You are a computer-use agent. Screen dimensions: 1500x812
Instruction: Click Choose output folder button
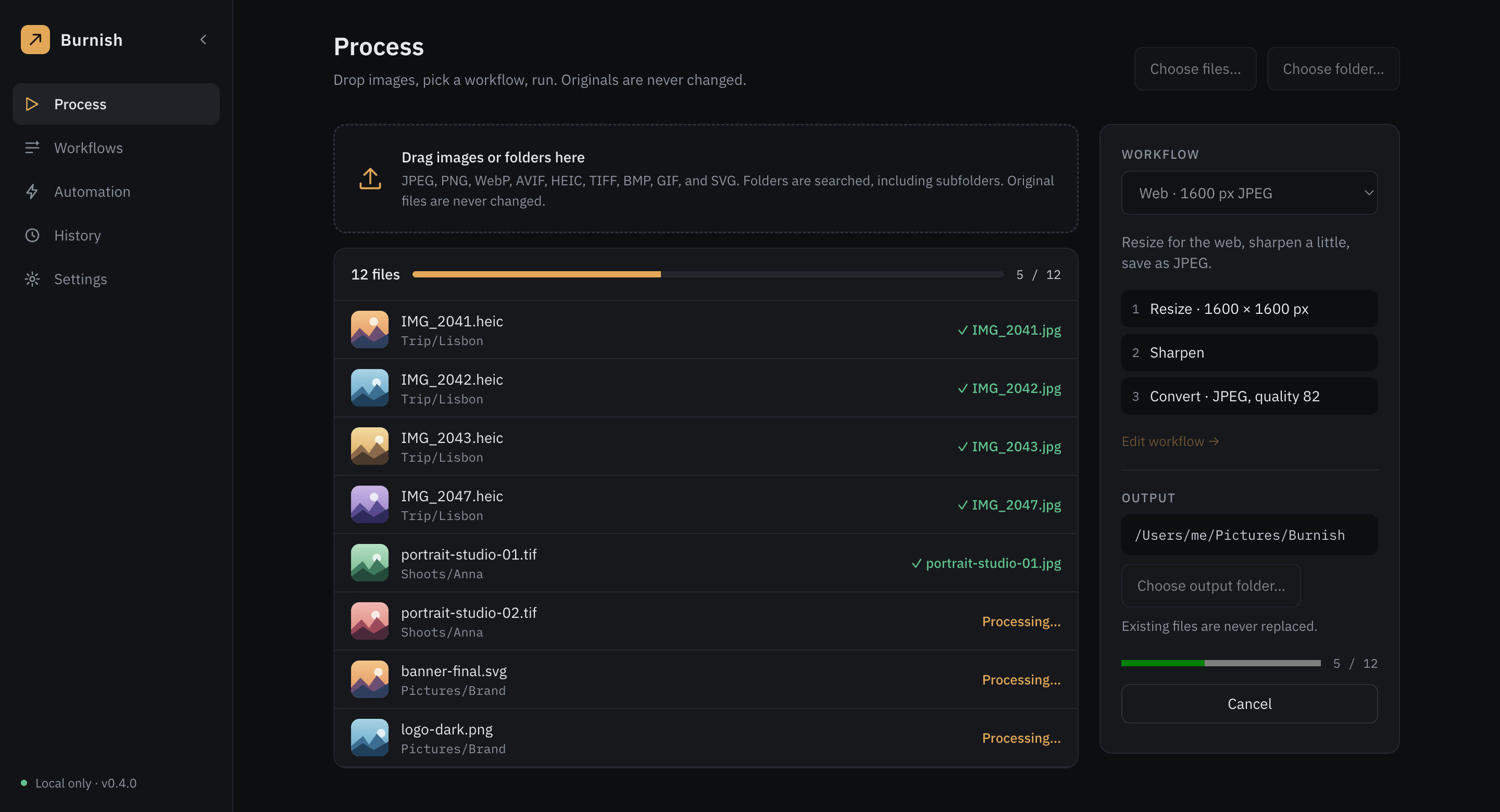tap(1210, 586)
